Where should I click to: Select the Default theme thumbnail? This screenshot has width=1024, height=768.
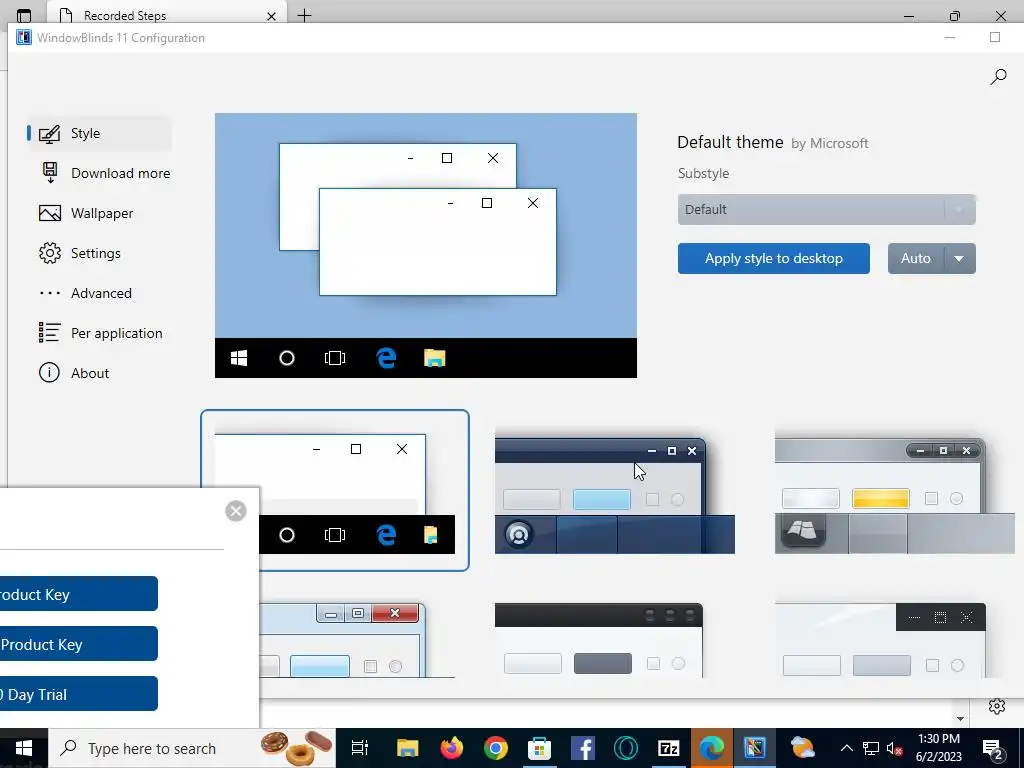tap(334, 490)
